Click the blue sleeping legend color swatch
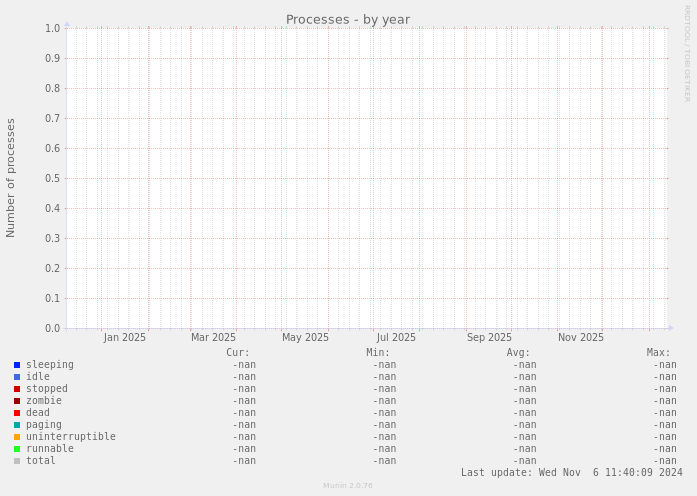Viewport: 697px width, 496px height. (17, 365)
